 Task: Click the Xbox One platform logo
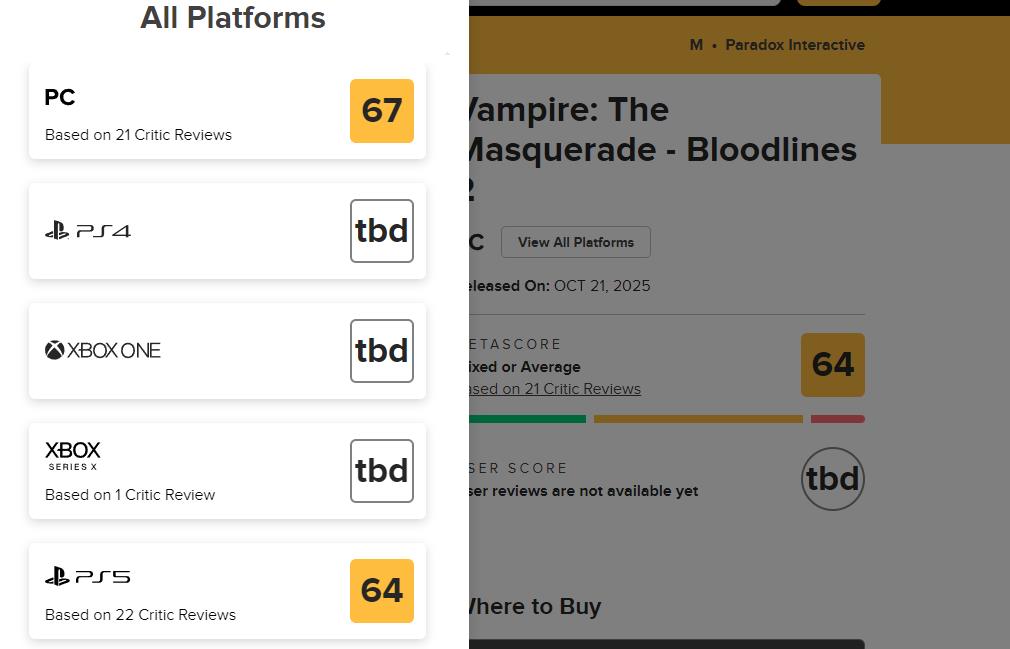(103, 350)
